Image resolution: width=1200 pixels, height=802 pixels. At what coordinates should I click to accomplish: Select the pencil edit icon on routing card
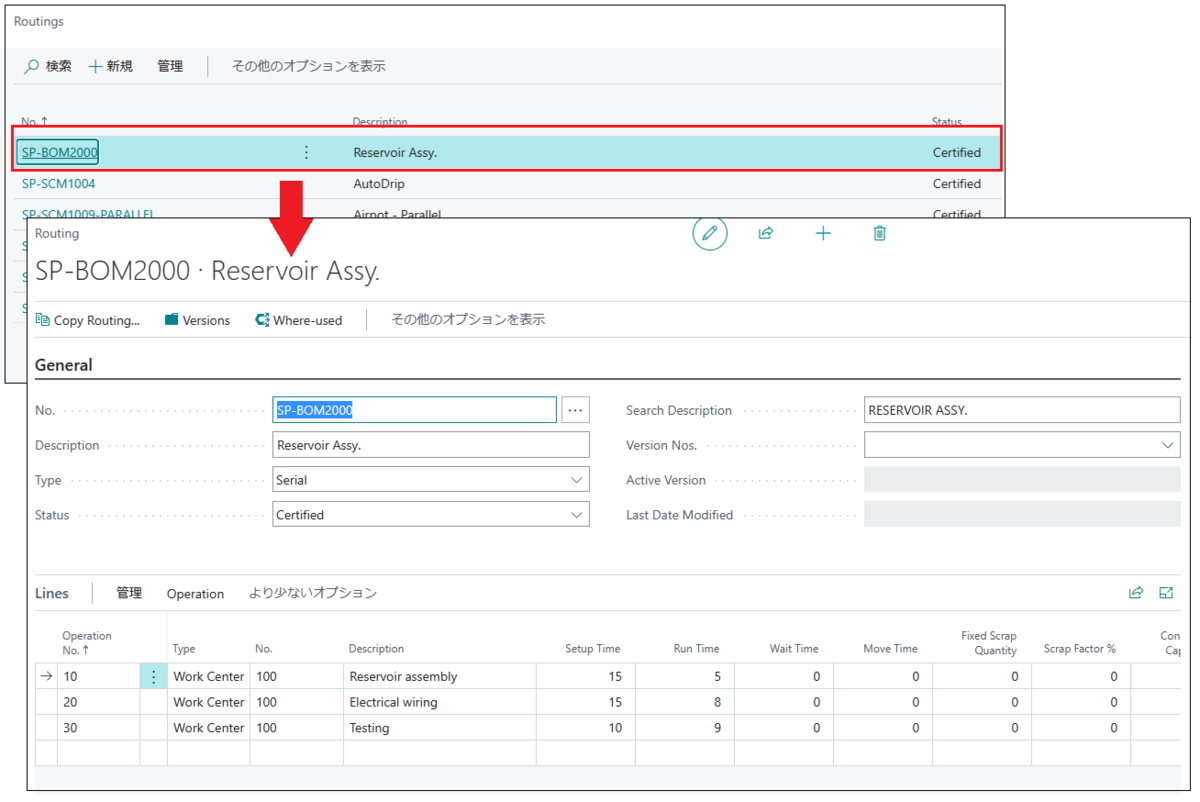point(710,233)
